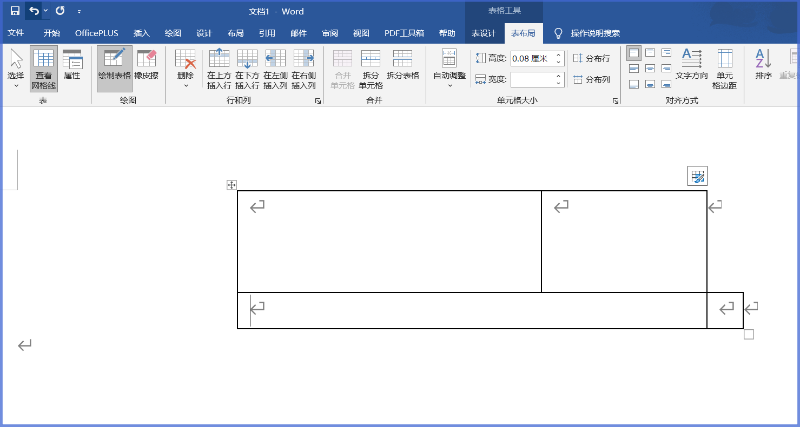Align cell text bottom center
The image size is (800, 427).
(x=650, y=84)
